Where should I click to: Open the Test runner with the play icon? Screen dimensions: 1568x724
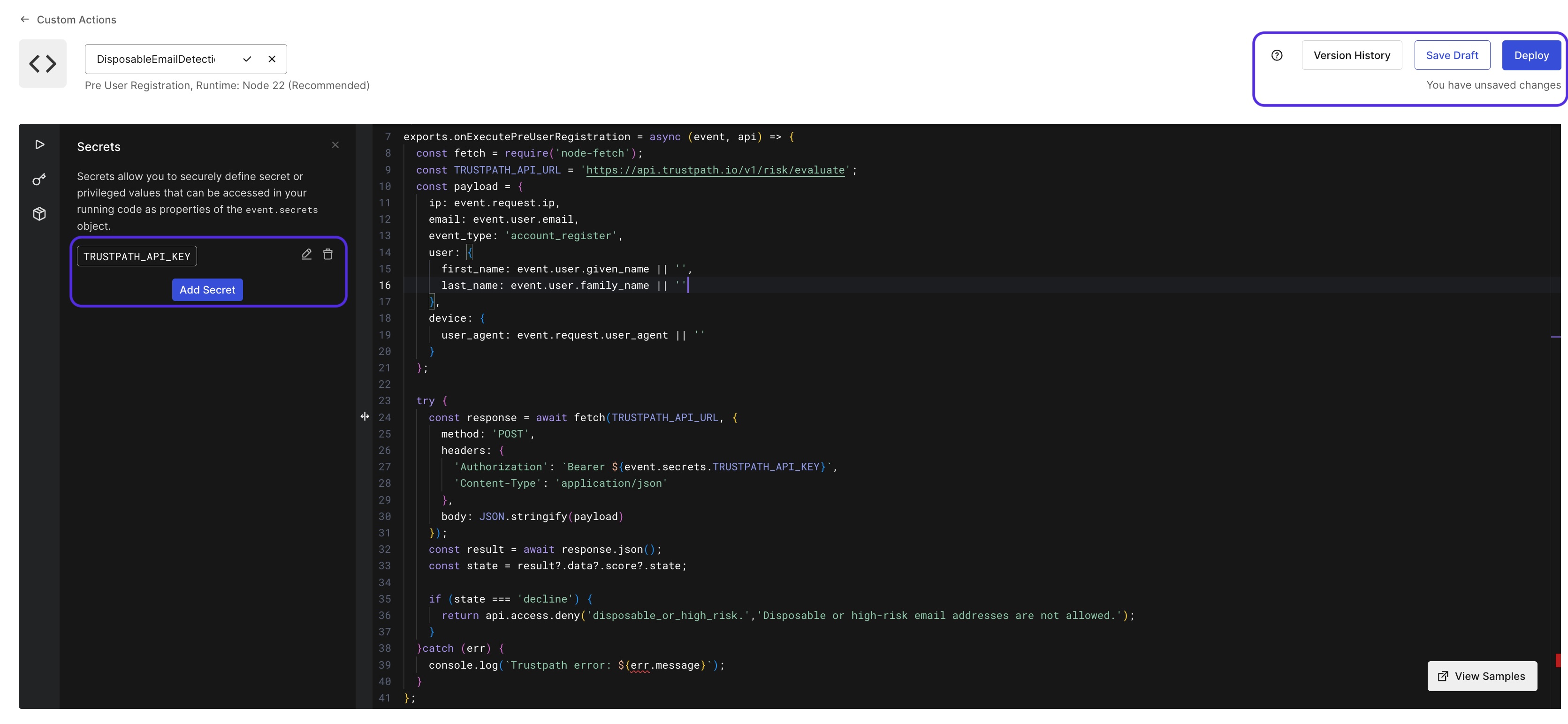coord(39,145)
